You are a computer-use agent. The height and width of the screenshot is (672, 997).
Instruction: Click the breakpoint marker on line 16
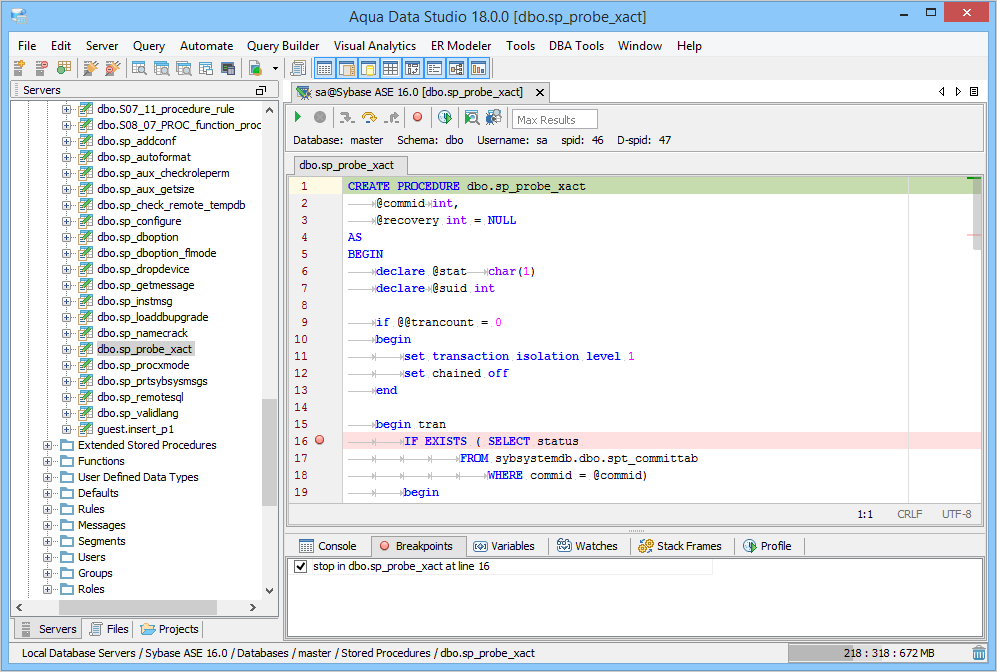(x=320, y=440)
